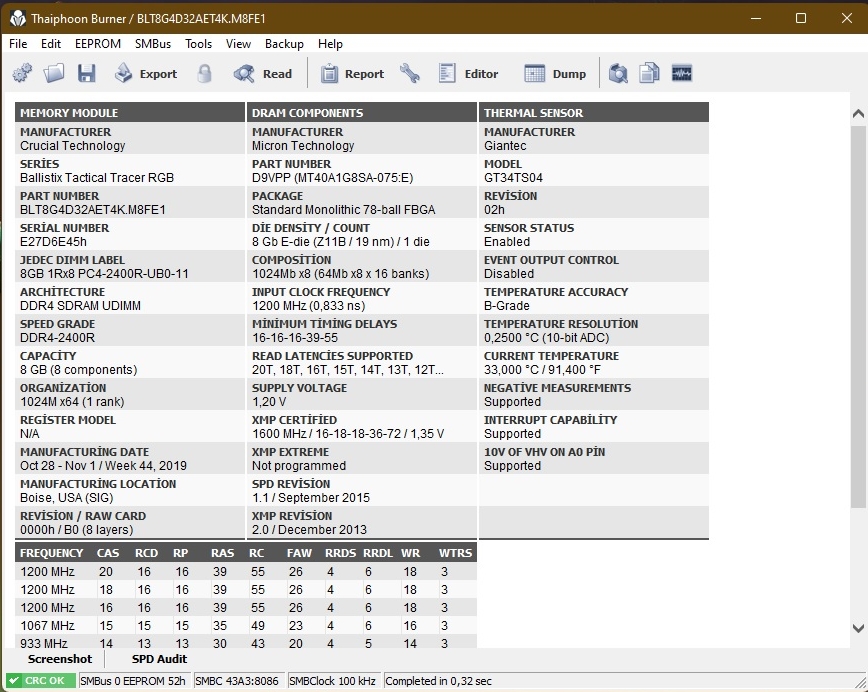Click SMBC 43A3:8086 status entry
The height and width of the screenshot is (692, 868).
(237, 681)
